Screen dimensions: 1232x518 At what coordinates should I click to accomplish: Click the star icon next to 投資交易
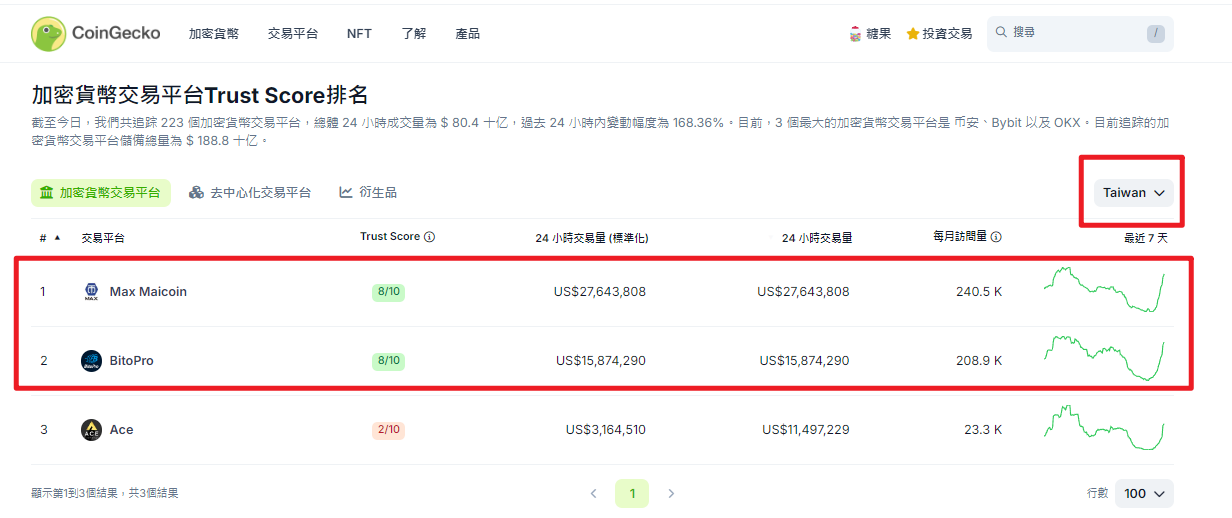click(x=912, y=33)
